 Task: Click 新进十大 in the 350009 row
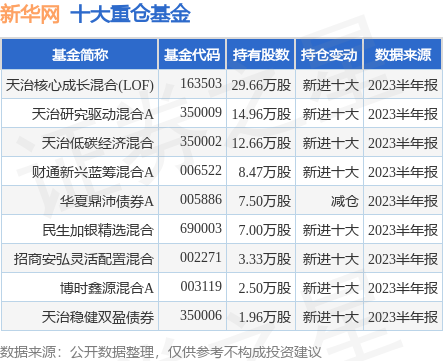[331, 114]
